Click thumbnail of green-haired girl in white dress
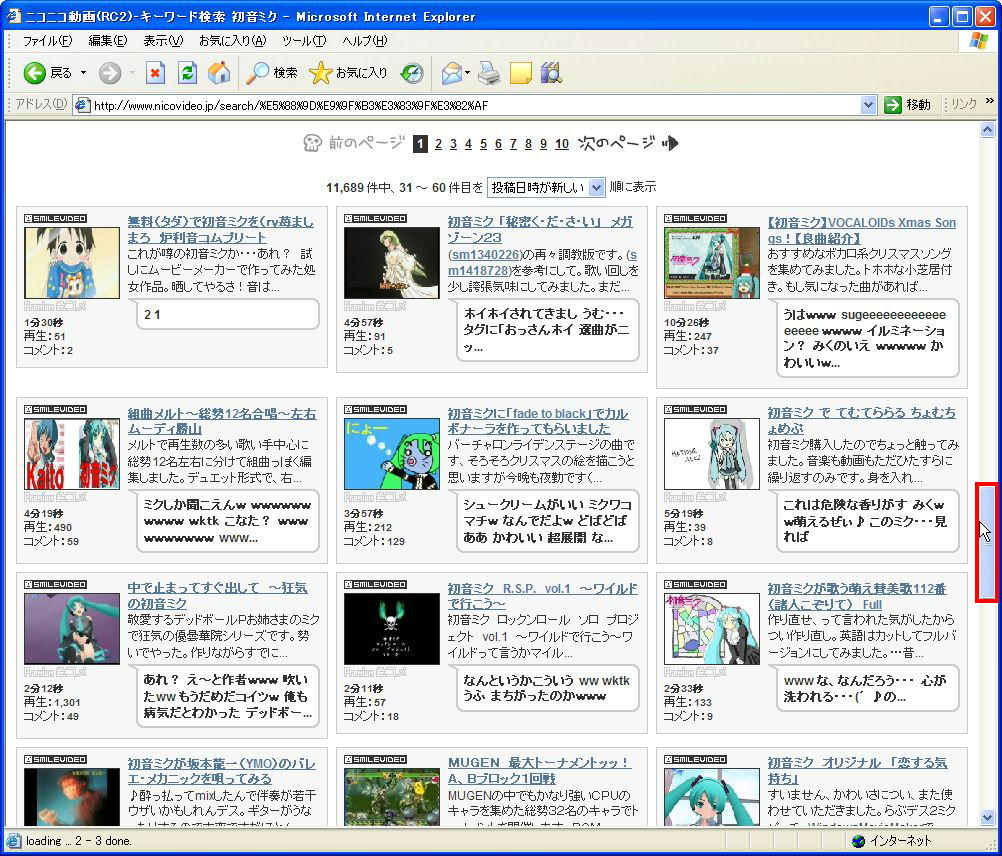This screenshot has width=1002, height=856. 392,263
